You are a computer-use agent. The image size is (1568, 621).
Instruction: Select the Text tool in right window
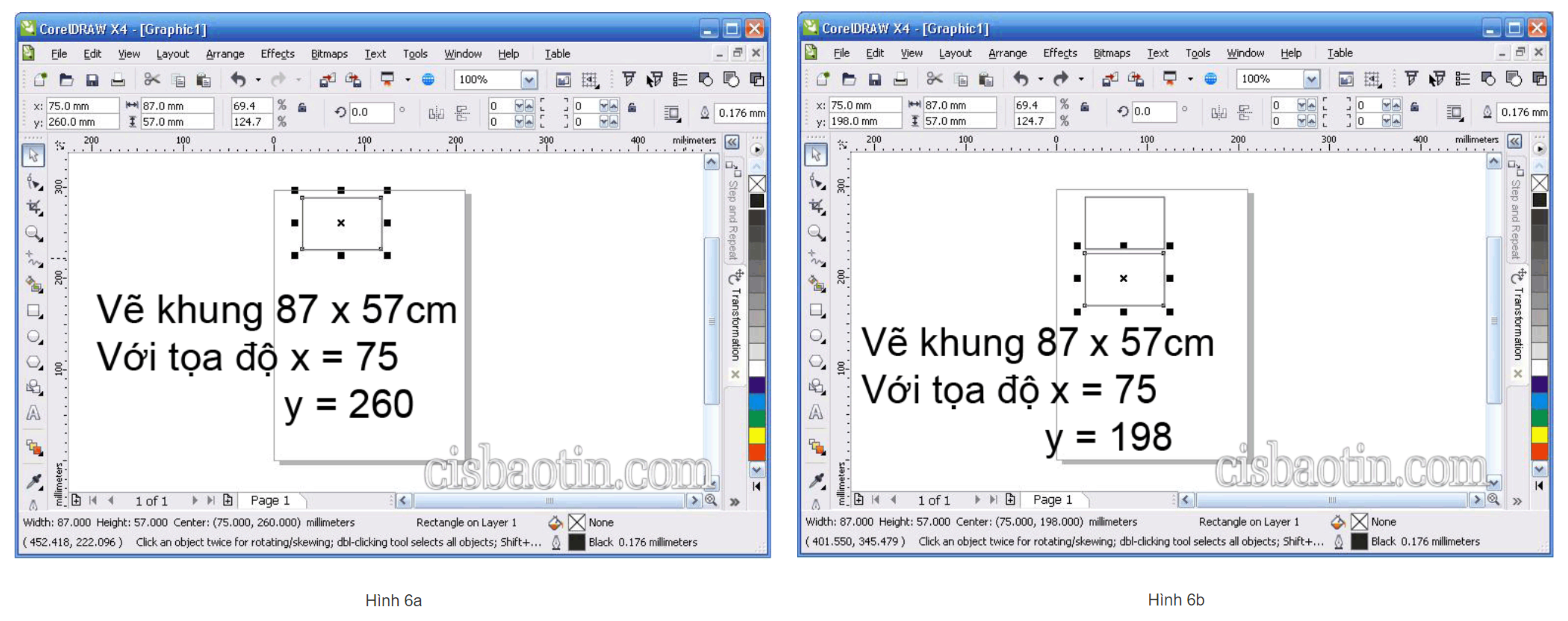pos(816,412)
